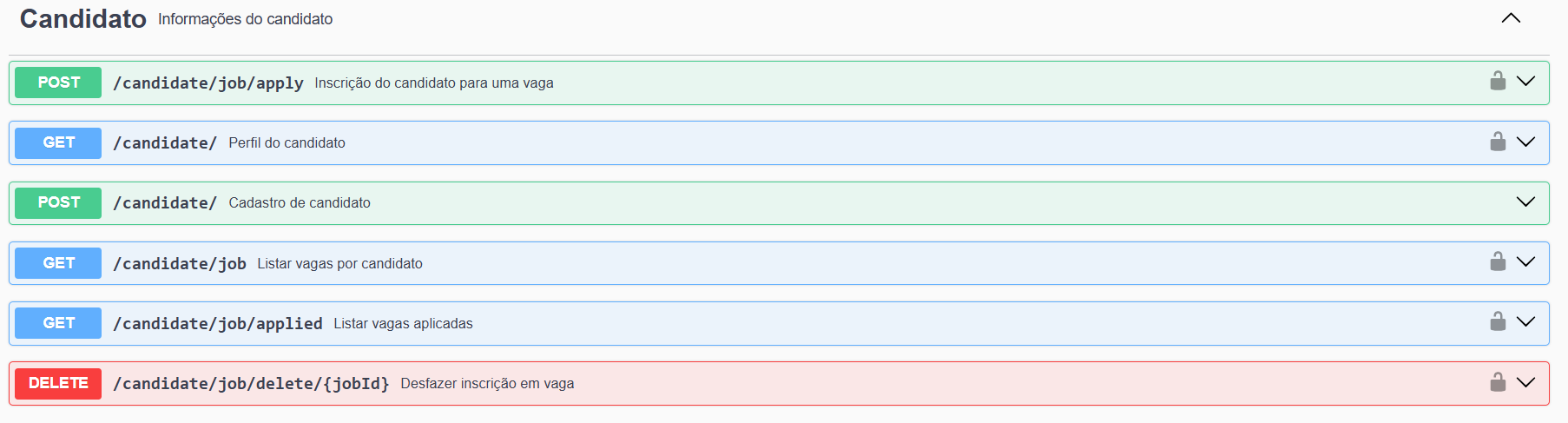The image size is (1568, 423).
Task: Click lock icon on DELETE jobId endpoint
Action: [1498, 382]
